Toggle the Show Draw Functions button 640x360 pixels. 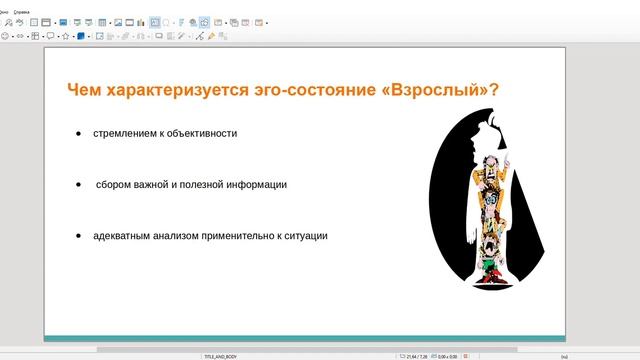[x=204, y=23]
